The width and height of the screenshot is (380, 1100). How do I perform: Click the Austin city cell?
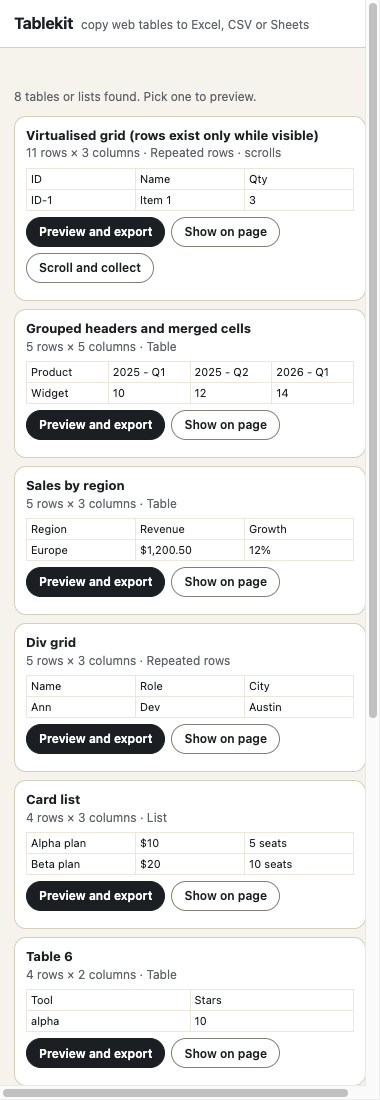click(x=299, y=708)
